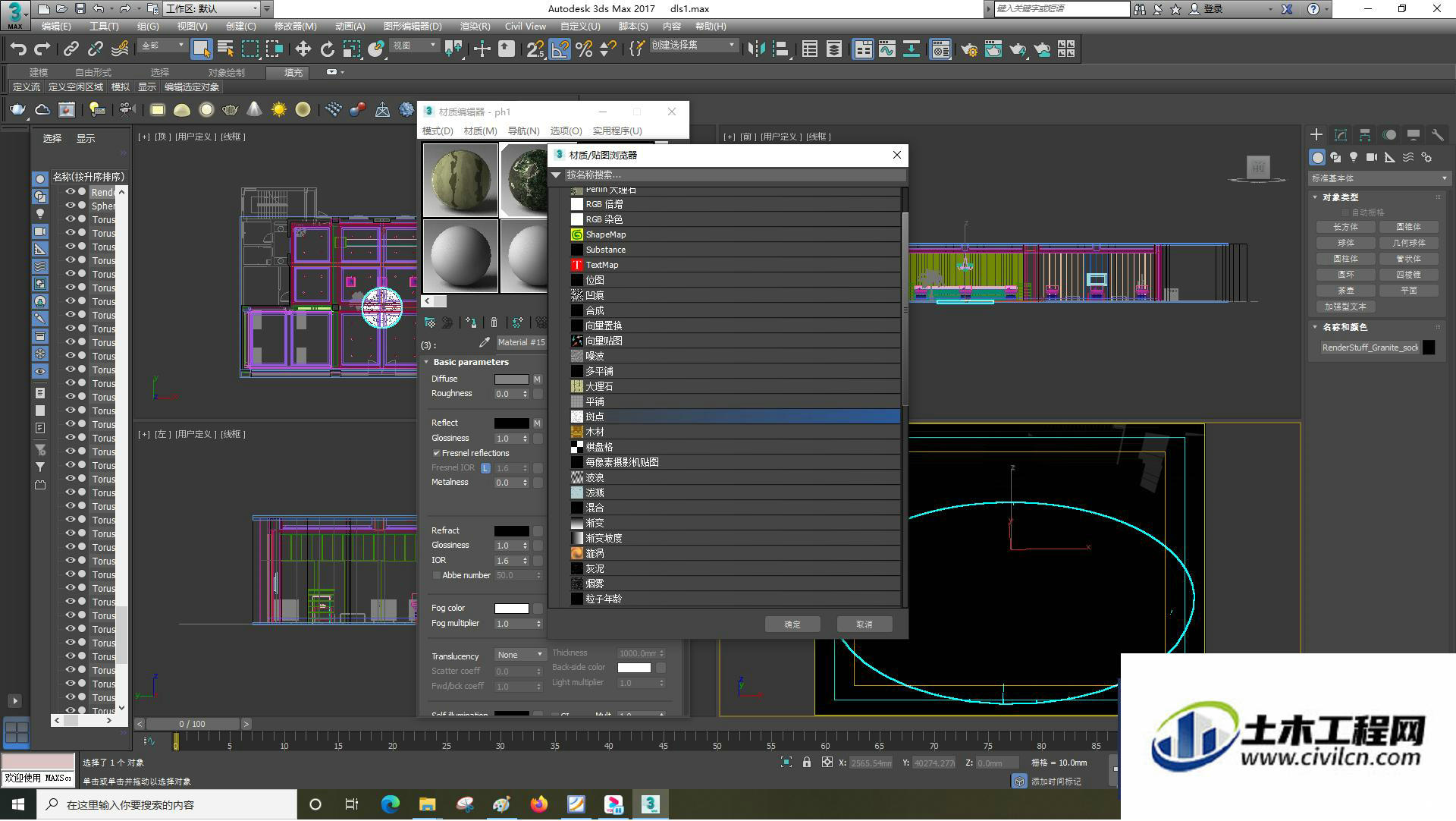Open Diffuse color swatch
1456x821 pixels.
coord(512,379)
